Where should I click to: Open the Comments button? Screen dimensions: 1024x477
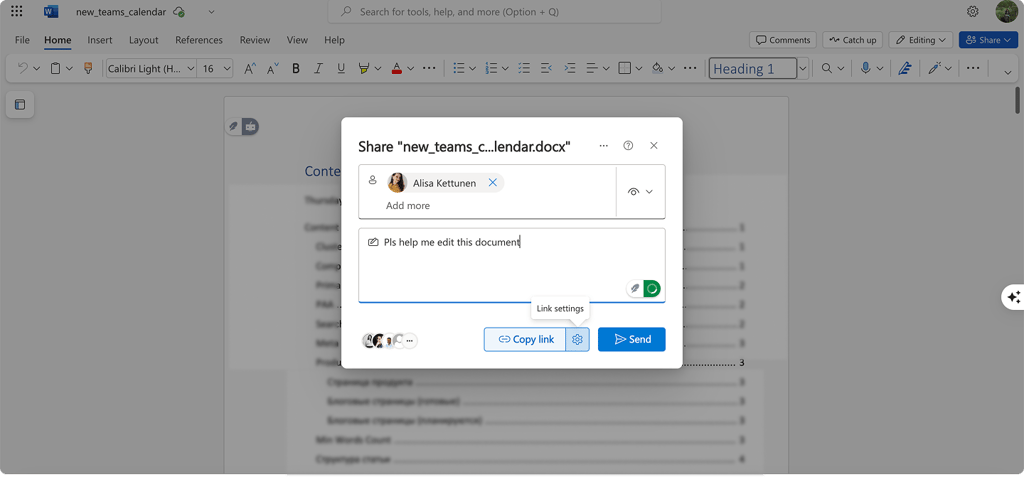pos(783,40)
